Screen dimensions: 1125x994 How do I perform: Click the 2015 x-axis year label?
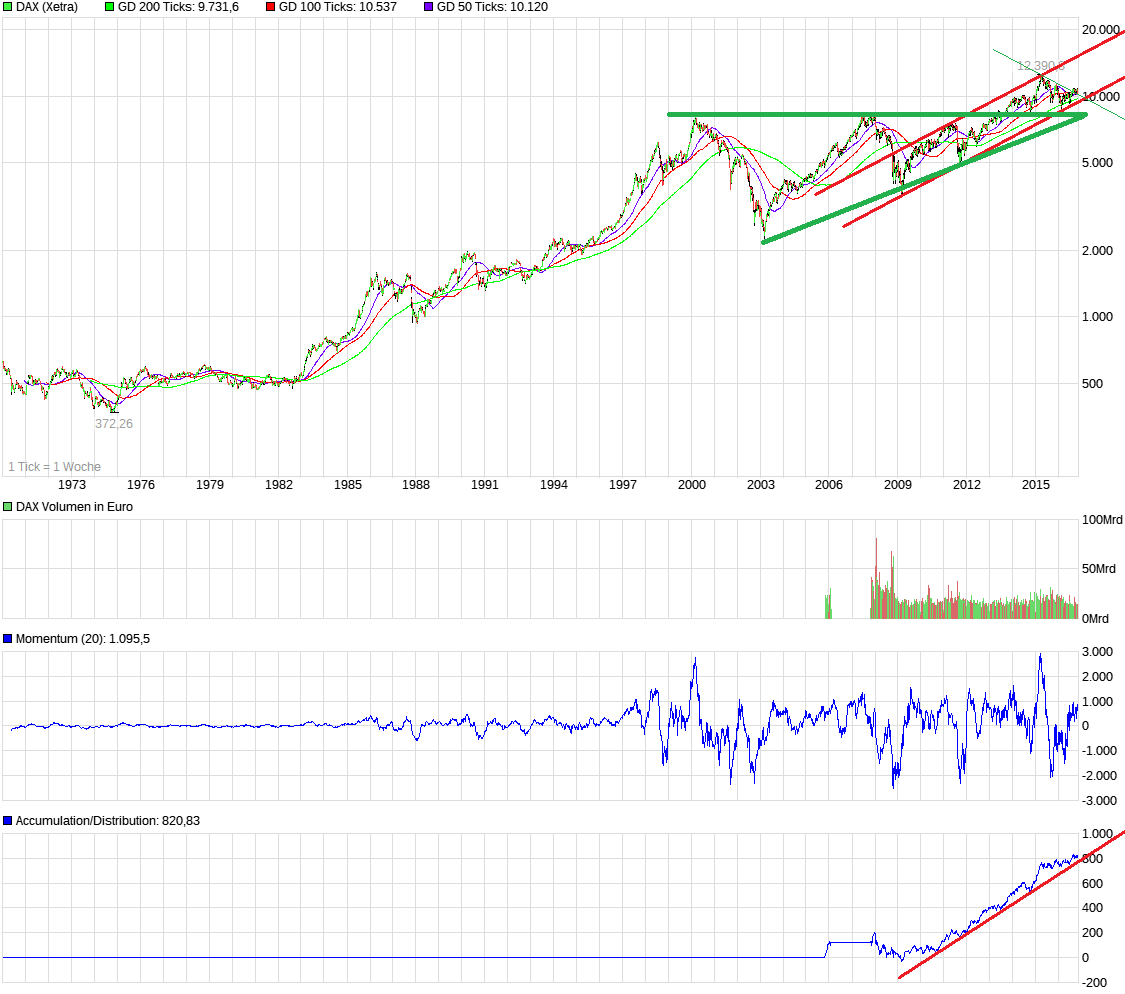coord(1035,484)
